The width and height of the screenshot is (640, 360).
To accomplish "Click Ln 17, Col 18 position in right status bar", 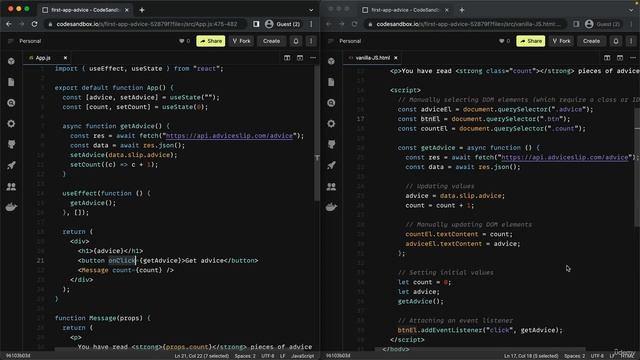I will [x=531, y=356].
